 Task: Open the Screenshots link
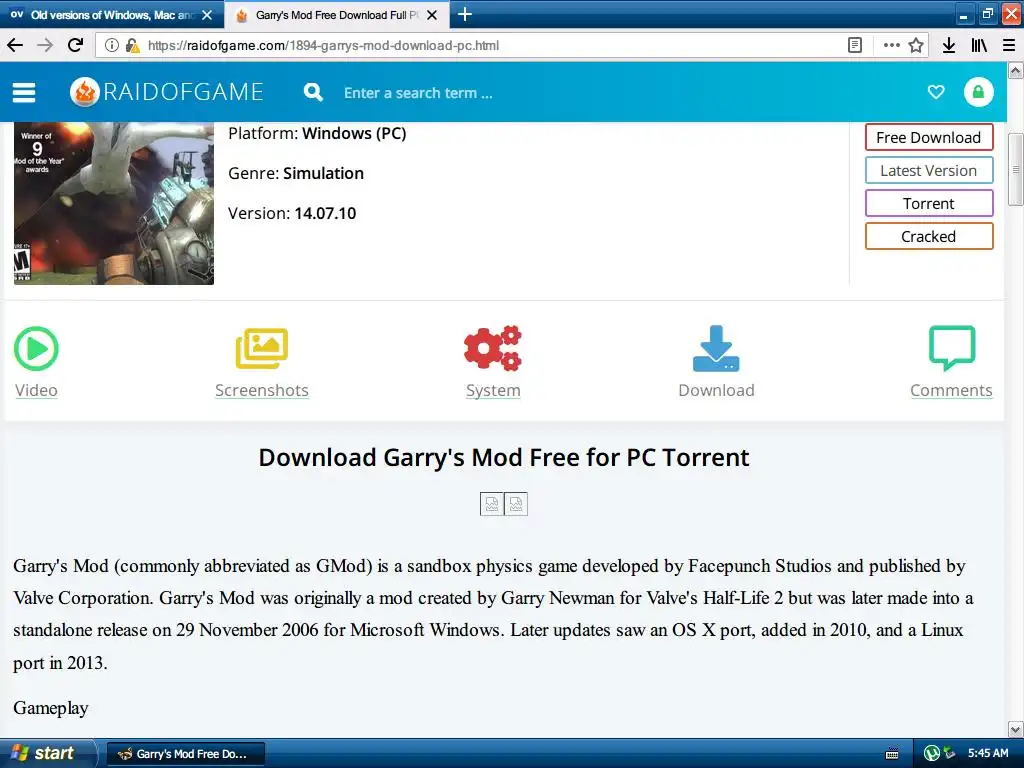click(262, 390)
